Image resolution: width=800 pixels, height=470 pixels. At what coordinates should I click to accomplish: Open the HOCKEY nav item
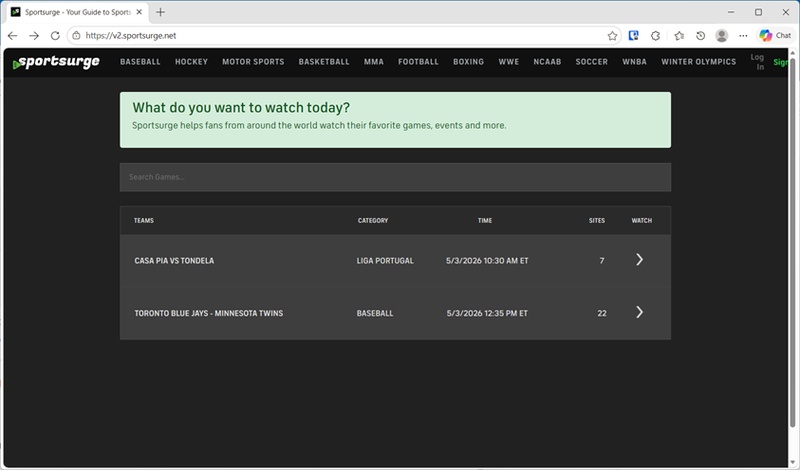point(191,62)
